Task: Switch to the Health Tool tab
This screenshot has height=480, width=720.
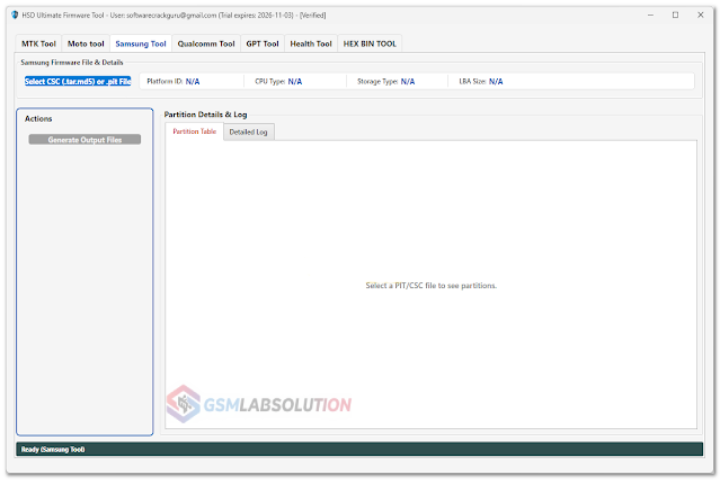Action: pos(310,44)
